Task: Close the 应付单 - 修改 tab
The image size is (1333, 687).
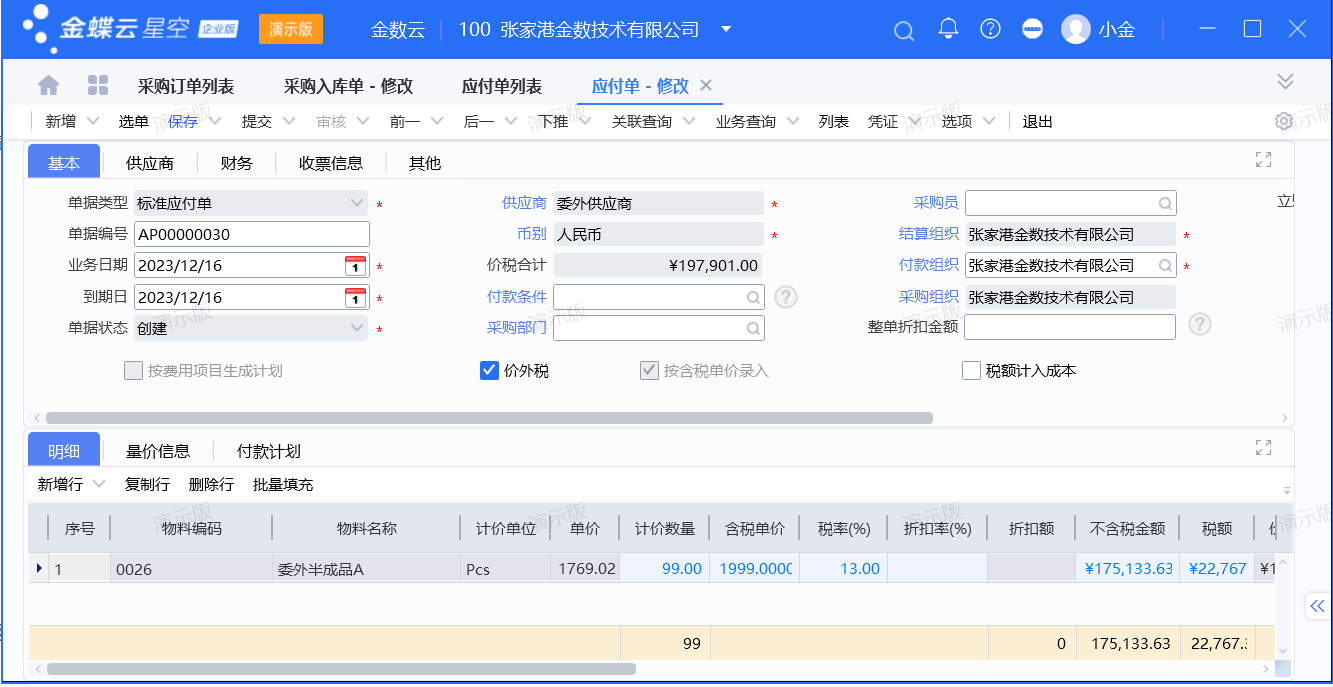Action: tap(706, 85)
